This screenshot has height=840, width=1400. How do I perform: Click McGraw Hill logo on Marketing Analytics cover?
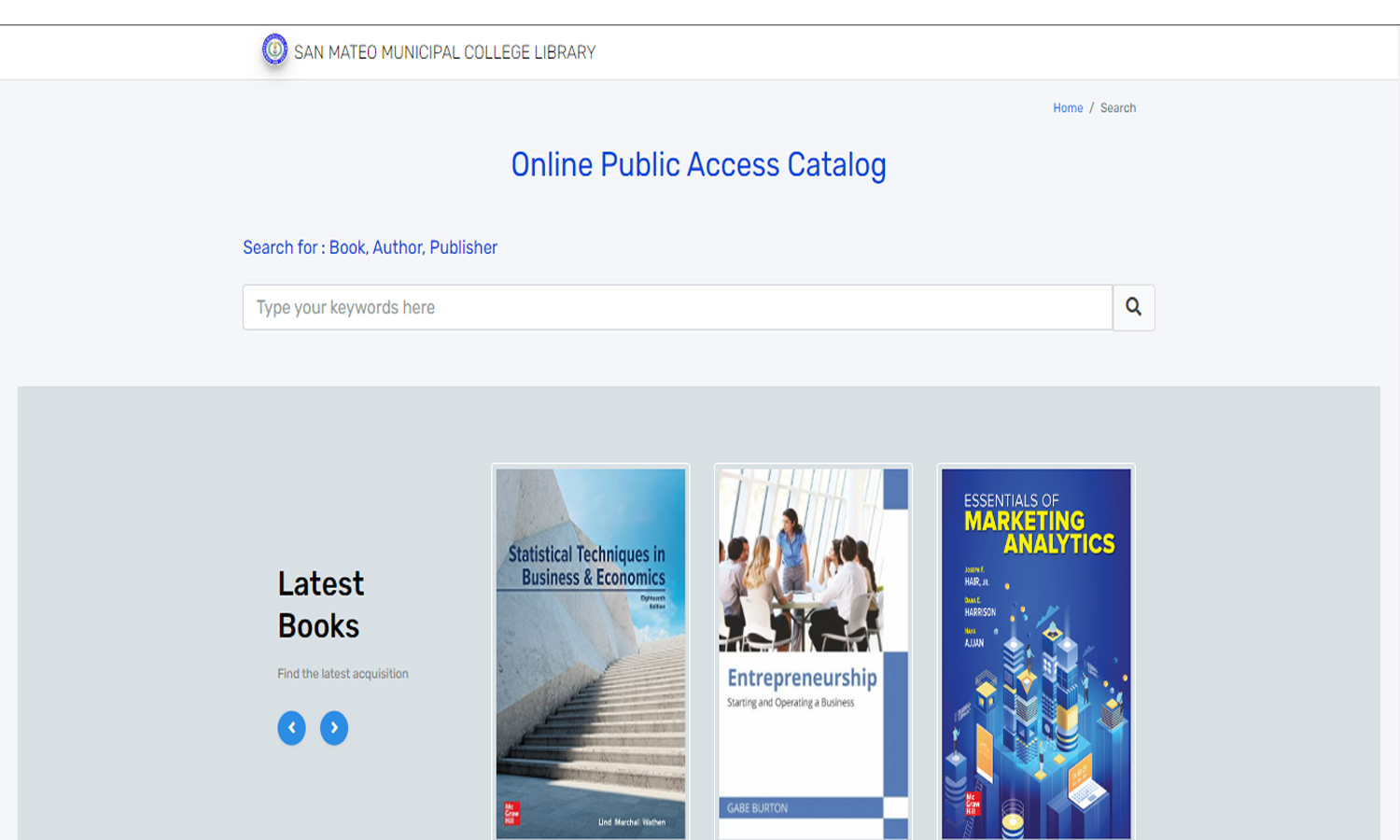coord(973,803)
